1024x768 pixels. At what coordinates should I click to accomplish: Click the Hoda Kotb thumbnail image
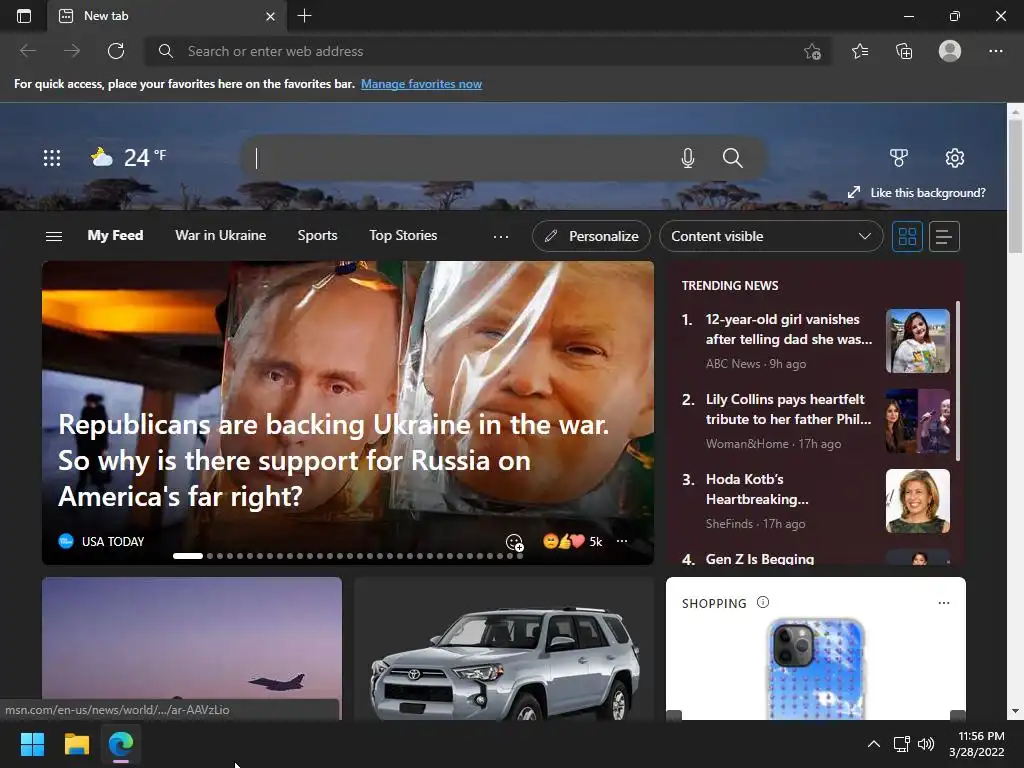tap(918, 501)
